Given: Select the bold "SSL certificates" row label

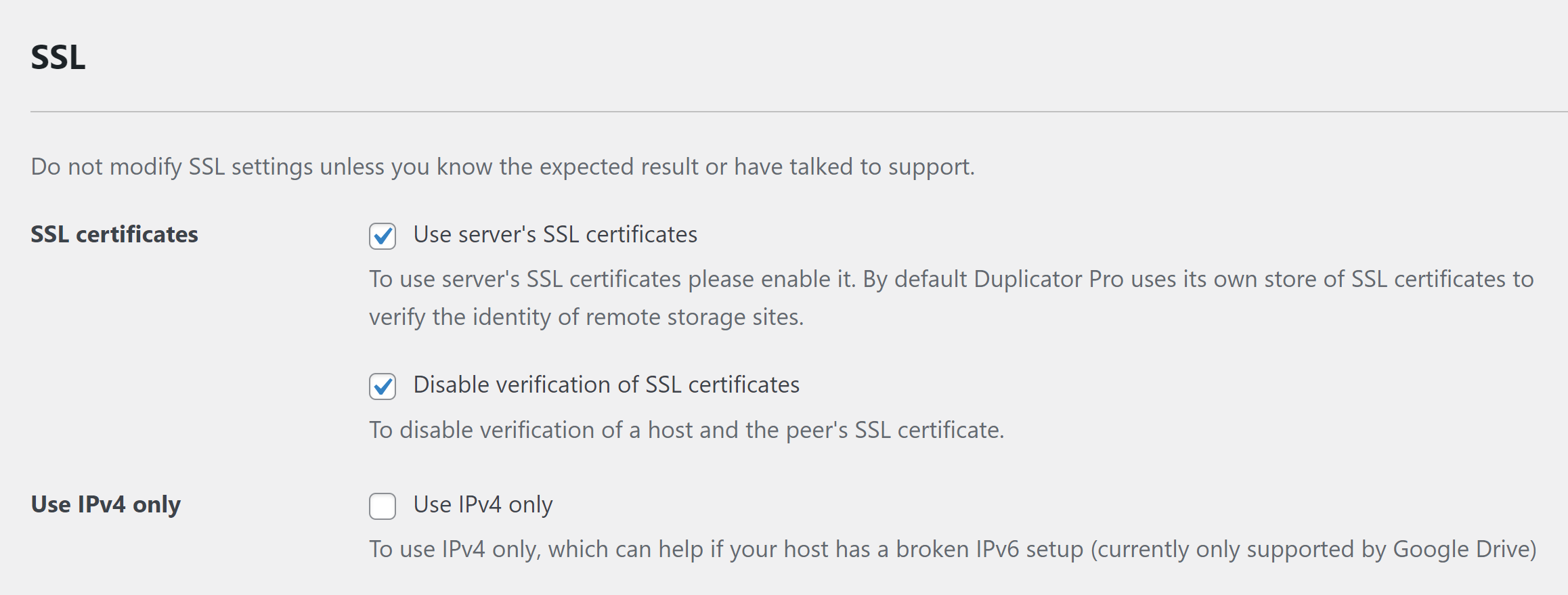Looking at the screenshot, I should [x=114, y=234].
